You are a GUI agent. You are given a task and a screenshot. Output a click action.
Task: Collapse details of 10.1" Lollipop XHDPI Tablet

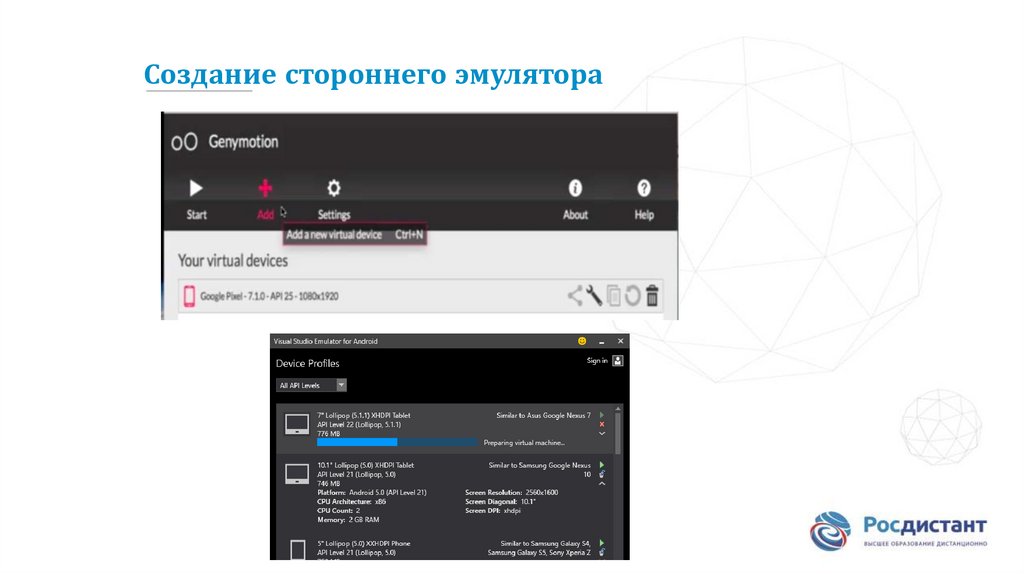pyautogui.click(x=601, y=484)
